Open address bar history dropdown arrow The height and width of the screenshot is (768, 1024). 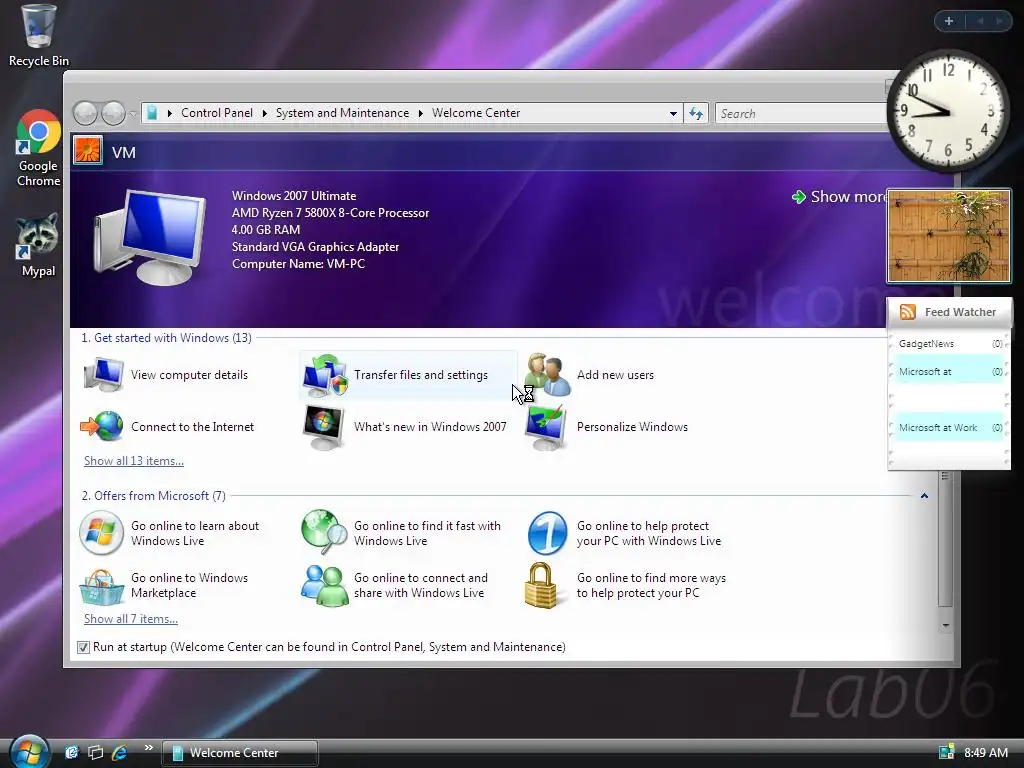point(673,114)
